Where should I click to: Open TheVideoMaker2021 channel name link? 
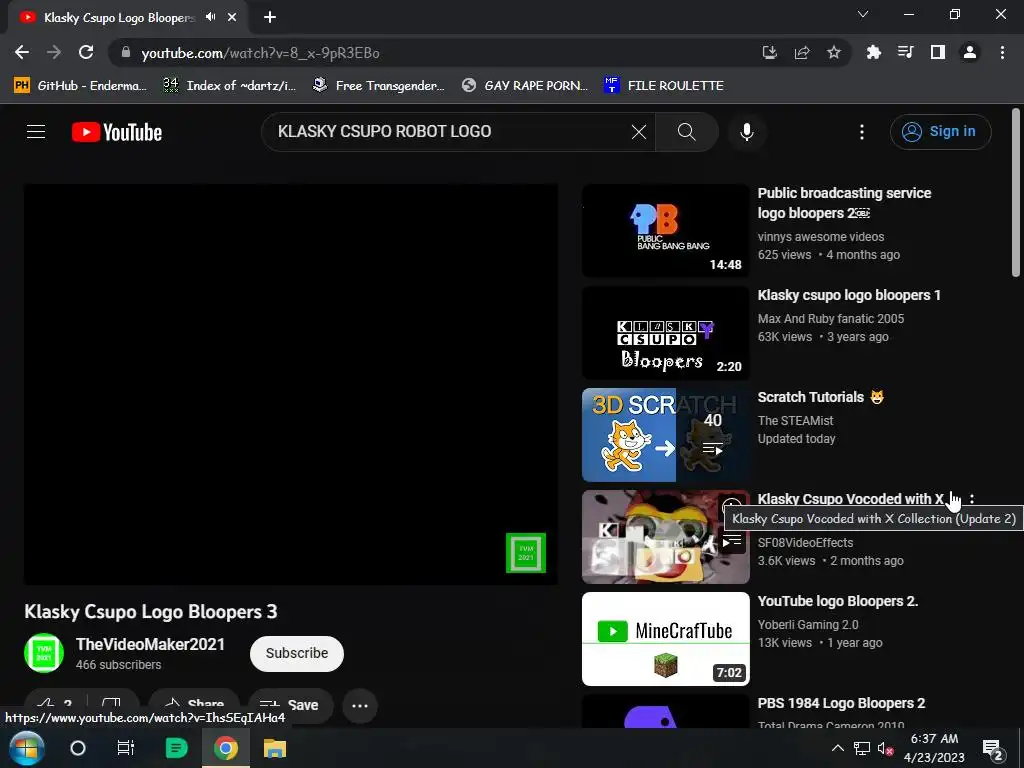tap(150, 645)
